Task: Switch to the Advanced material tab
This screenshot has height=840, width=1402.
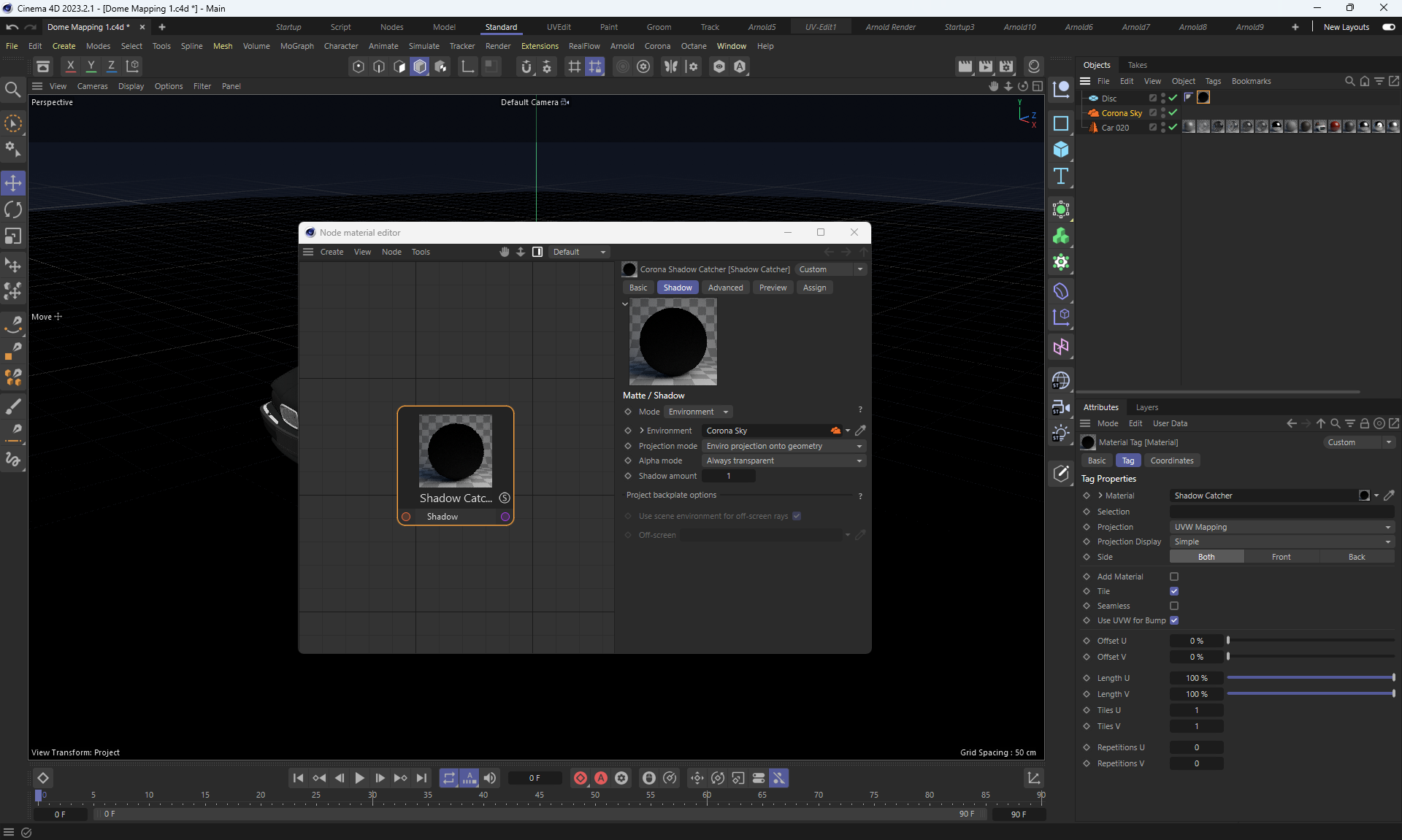Action: click(x=725, y=288)
